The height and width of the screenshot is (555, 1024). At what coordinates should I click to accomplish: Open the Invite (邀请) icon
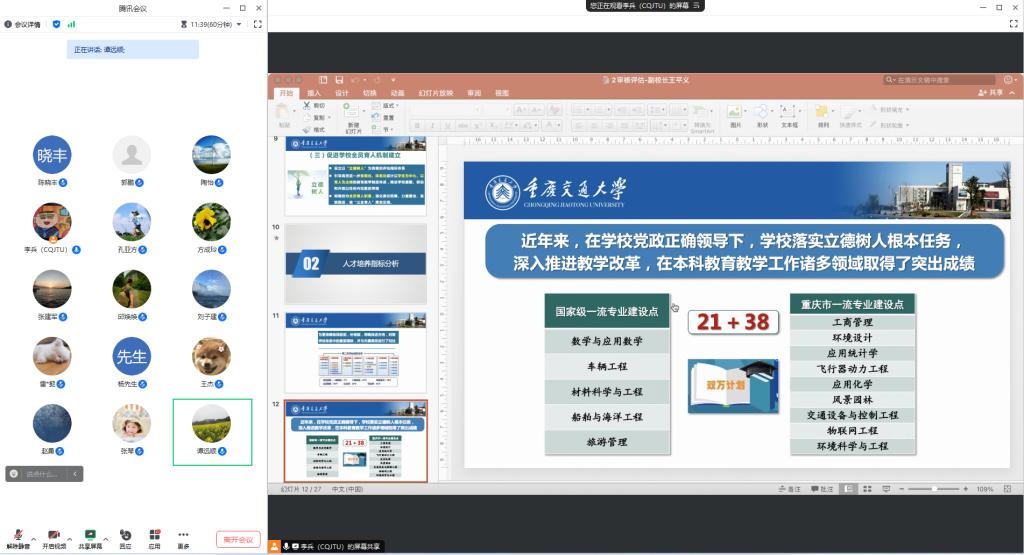point(125,535)
